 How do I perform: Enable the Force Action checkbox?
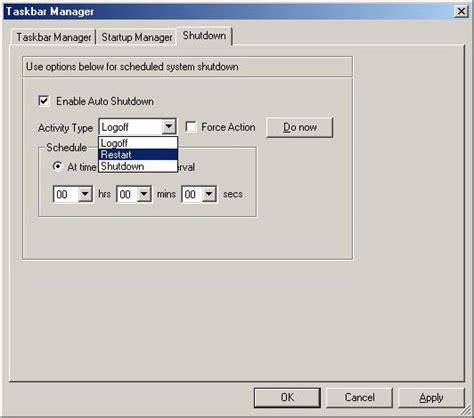[191, 127]
